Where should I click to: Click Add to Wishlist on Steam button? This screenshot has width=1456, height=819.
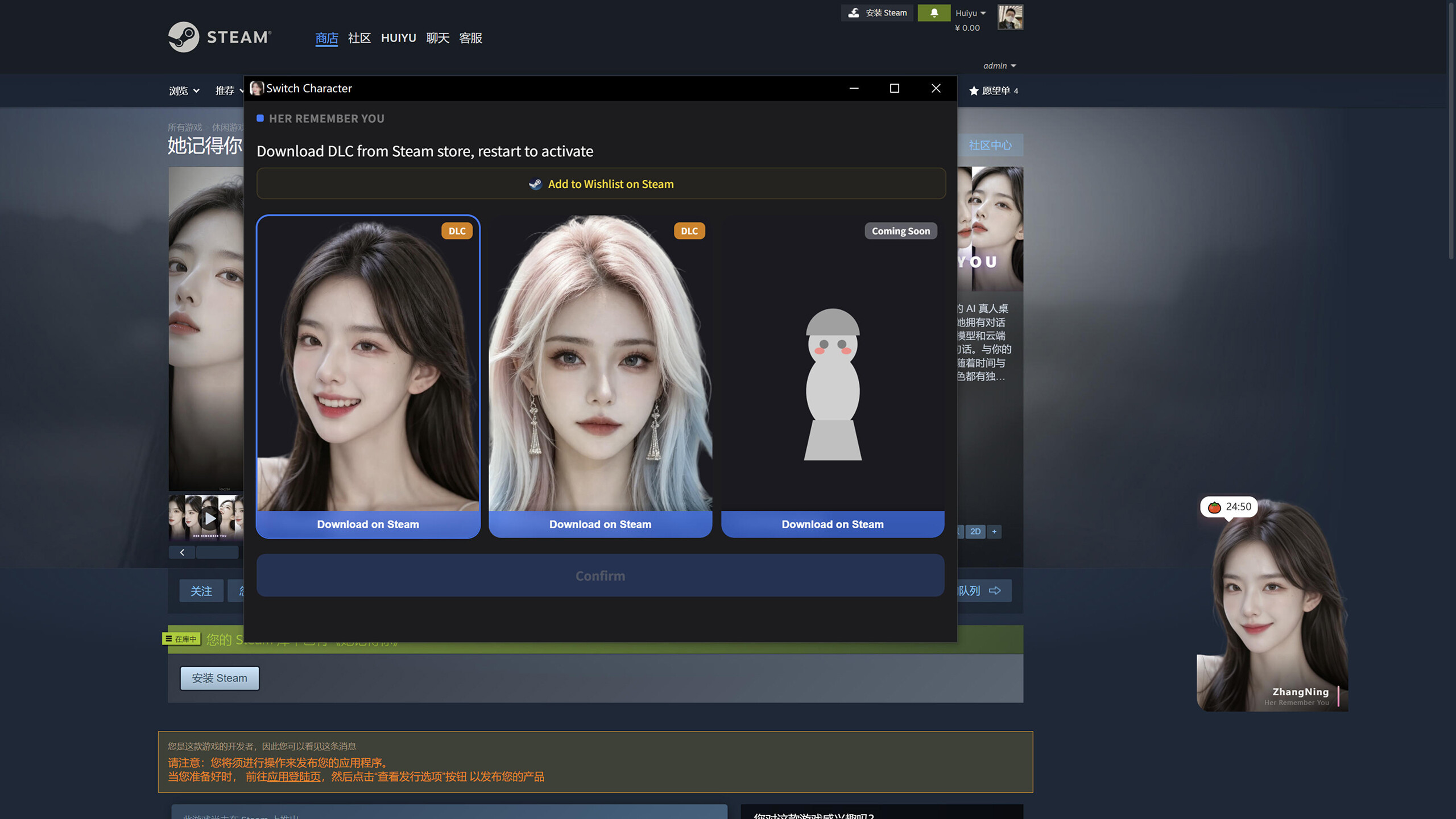[601, 184]
